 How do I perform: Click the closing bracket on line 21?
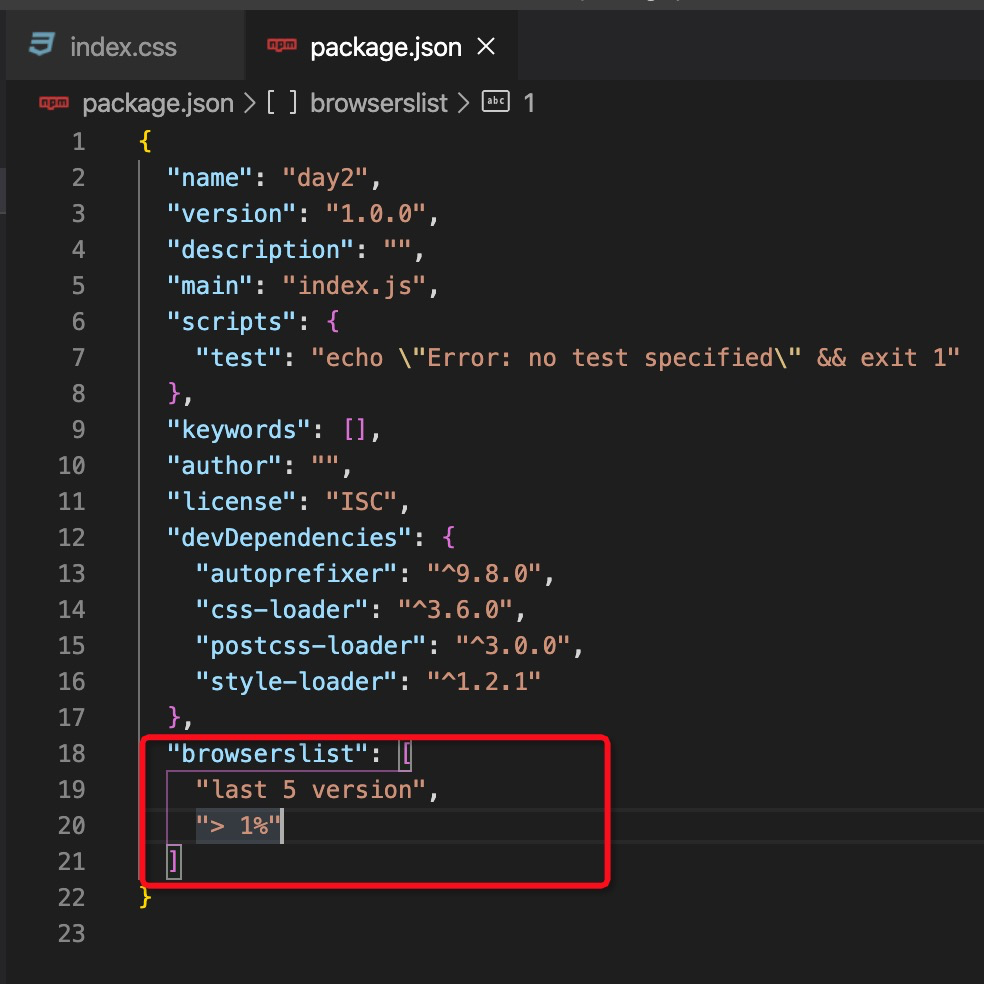pyautogui.click(x=174, y=862)
